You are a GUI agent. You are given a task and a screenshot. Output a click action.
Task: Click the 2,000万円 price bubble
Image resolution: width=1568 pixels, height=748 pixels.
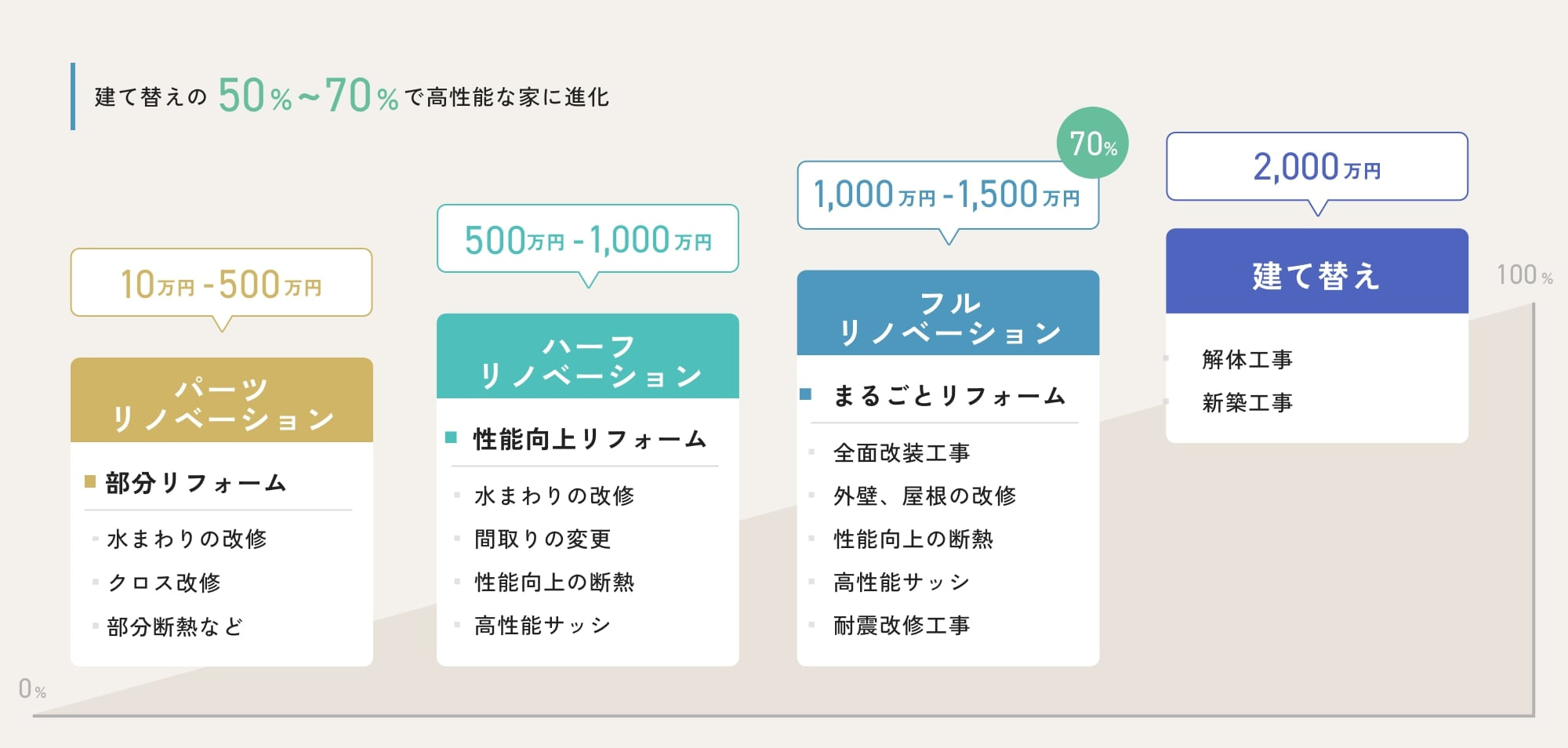click(1317, 166)
